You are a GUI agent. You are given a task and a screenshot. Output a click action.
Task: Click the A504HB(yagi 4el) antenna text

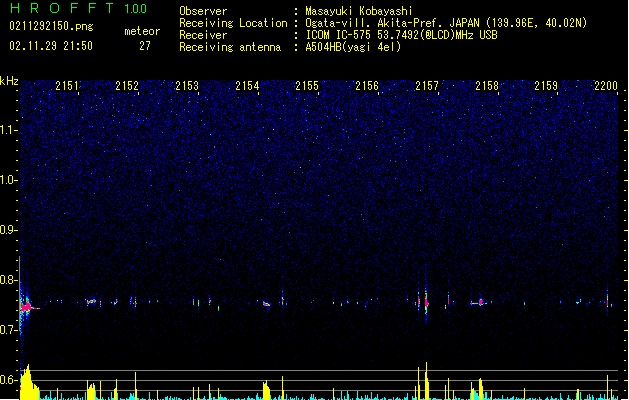353,47
